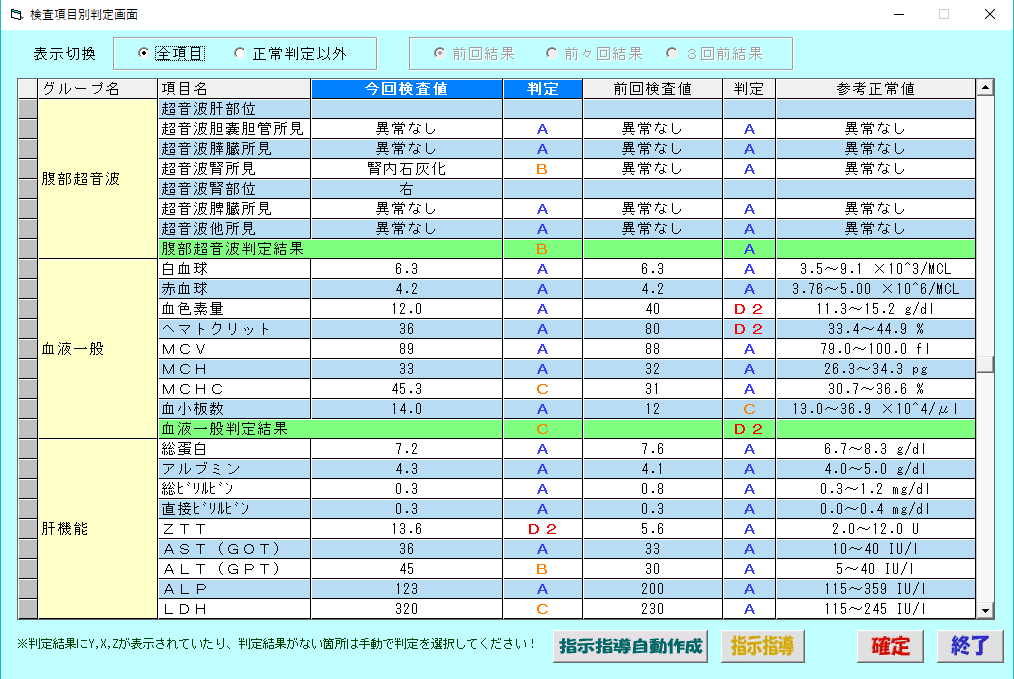Click the 肝機能 group cell

point(98,529)
